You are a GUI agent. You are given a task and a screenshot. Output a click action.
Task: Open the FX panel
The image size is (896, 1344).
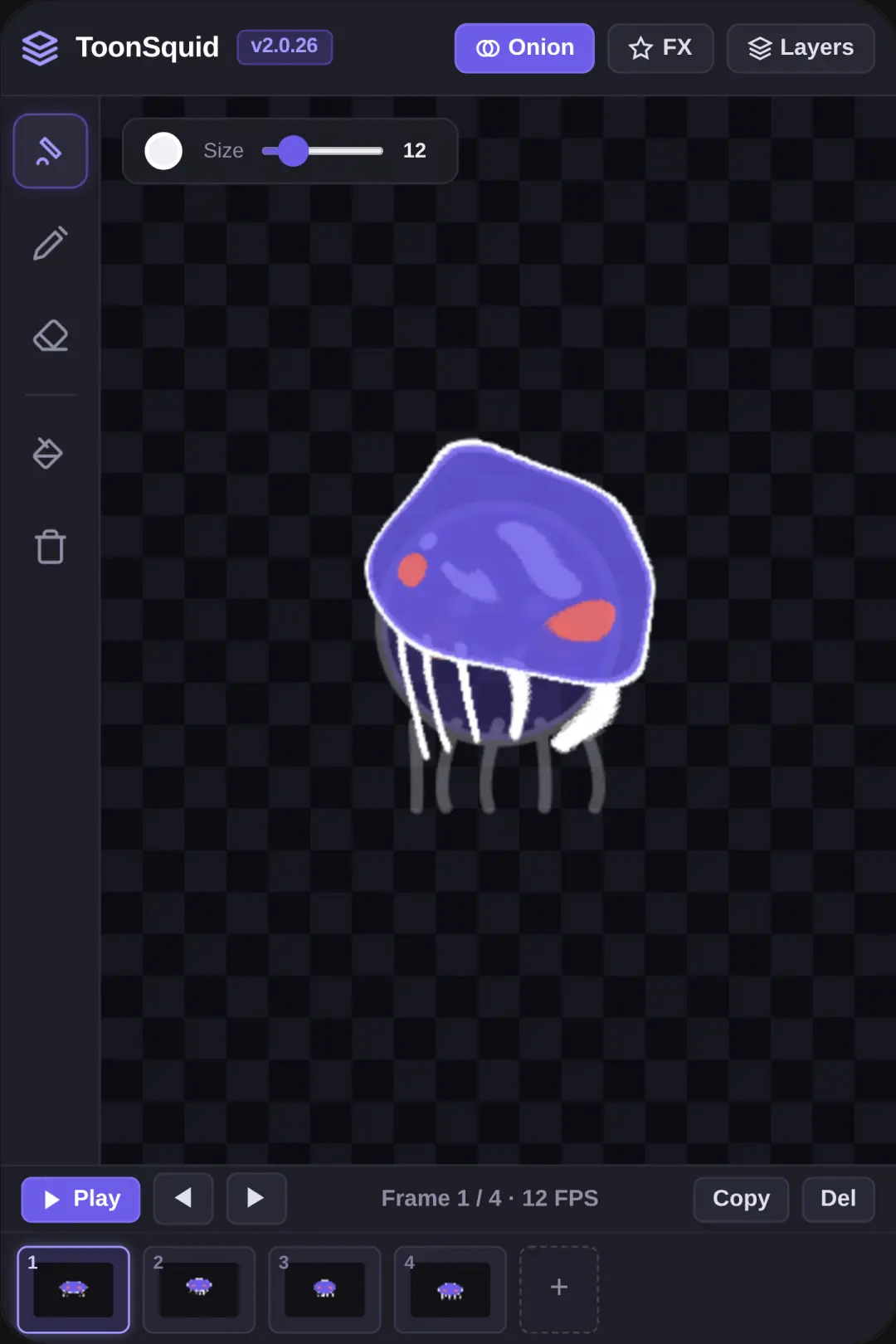(x=660, y=48)
